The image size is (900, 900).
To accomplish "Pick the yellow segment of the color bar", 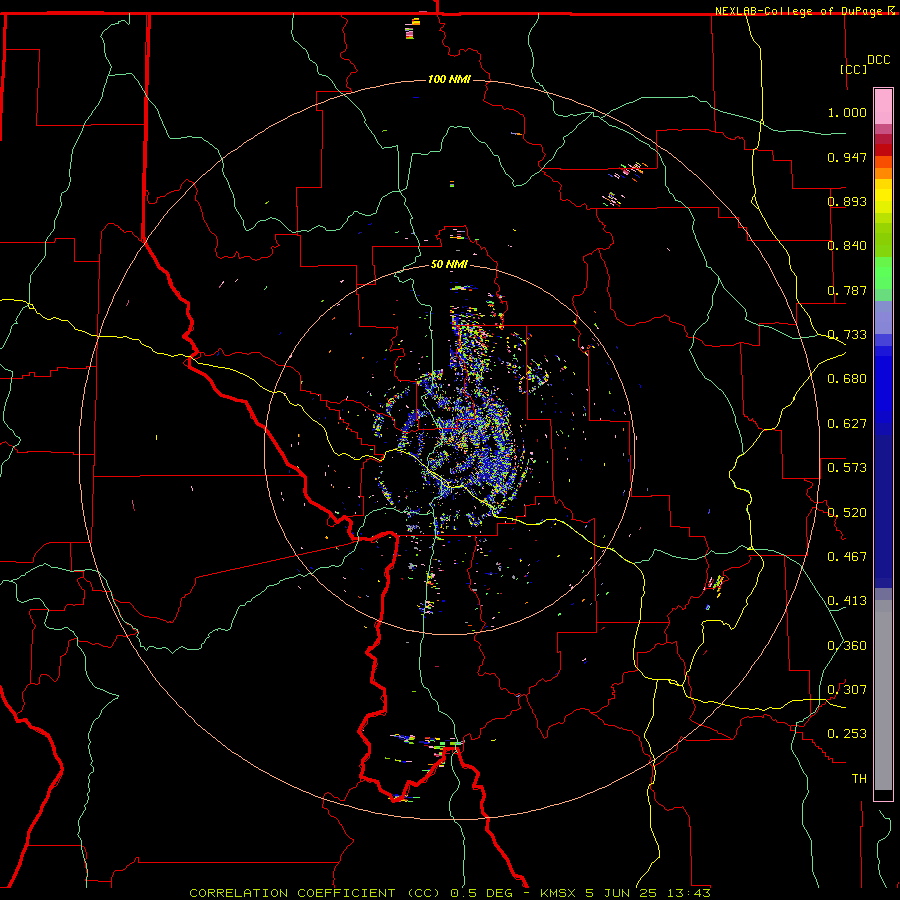I will (x=883, y=196).
